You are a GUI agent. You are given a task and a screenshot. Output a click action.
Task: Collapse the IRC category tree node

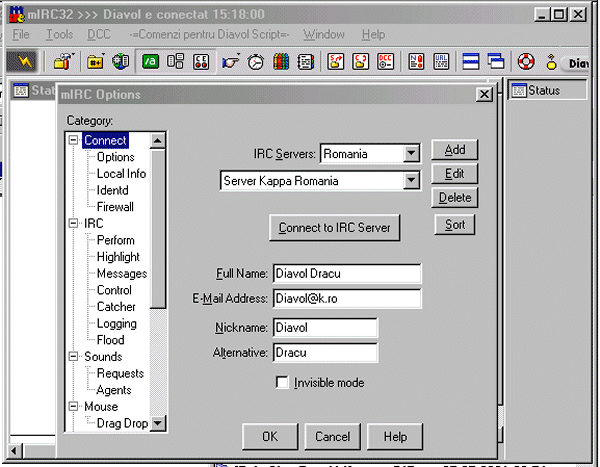[73, 223]
